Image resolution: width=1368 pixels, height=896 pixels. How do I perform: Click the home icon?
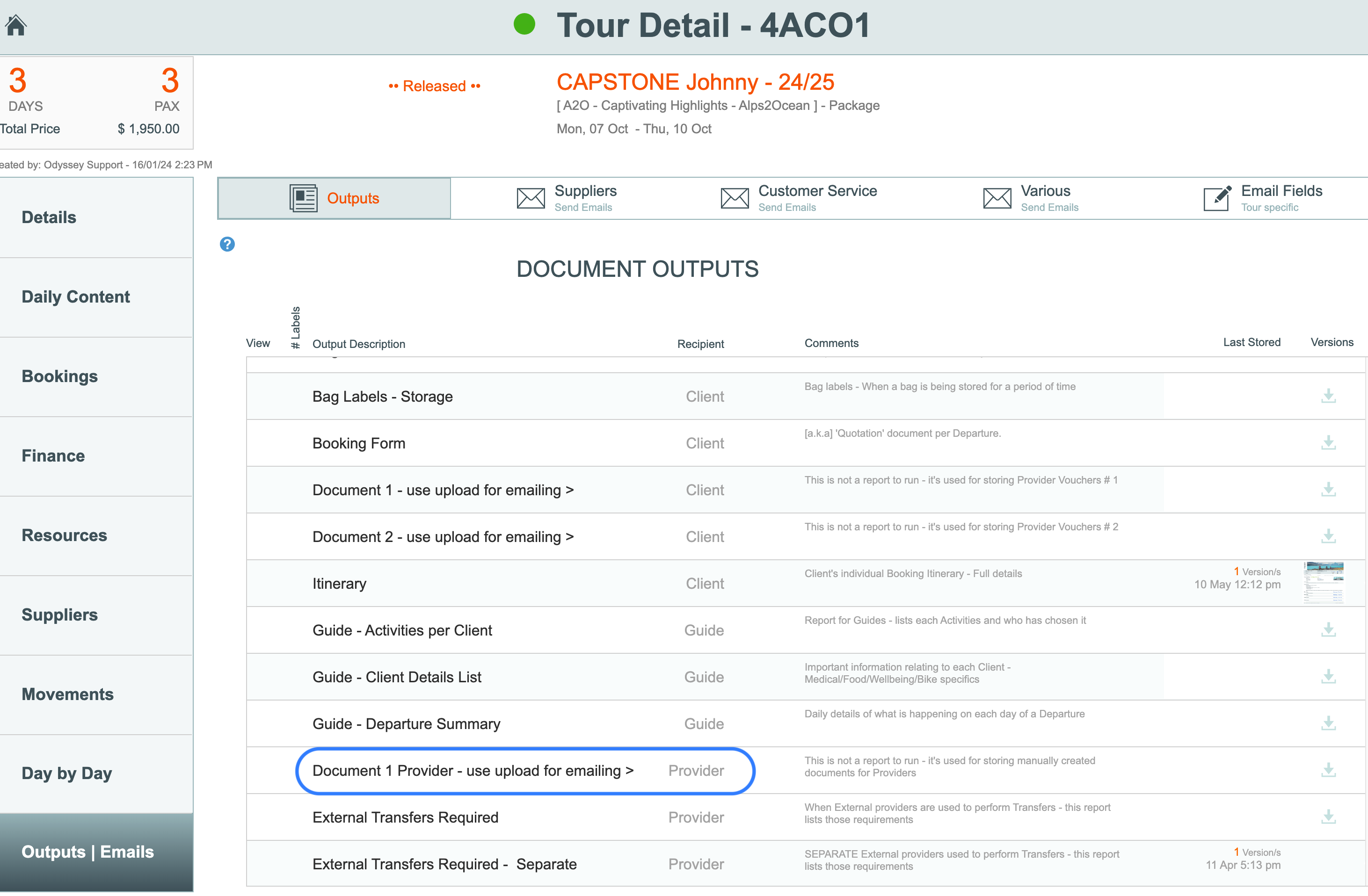click(16, 25)
